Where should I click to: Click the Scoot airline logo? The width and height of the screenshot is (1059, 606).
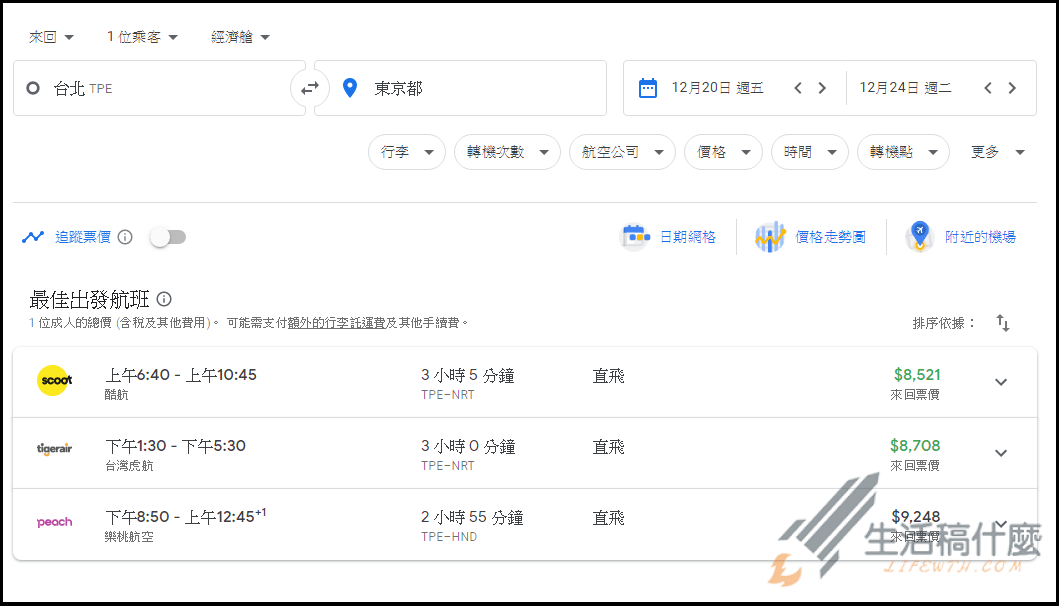click(55, 380)
